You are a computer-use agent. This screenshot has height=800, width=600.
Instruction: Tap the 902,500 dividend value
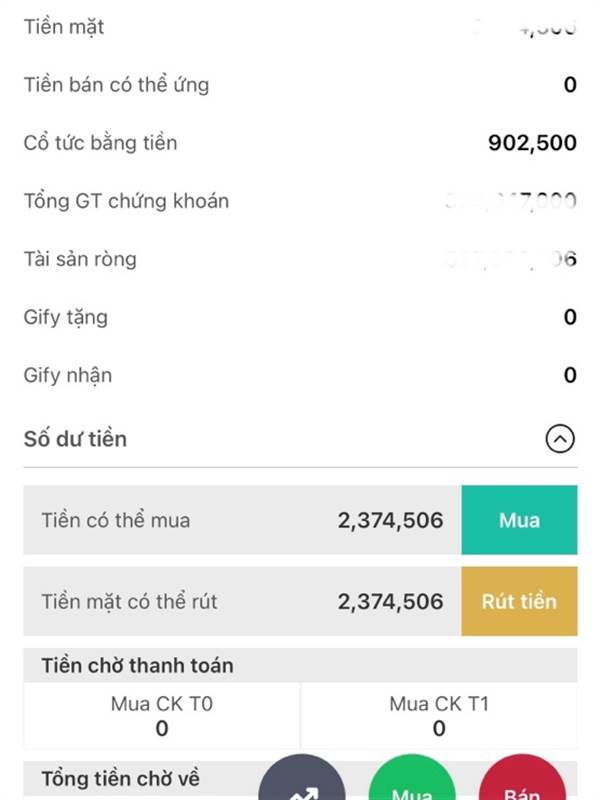pyautogui.click(x=532, y=143)
